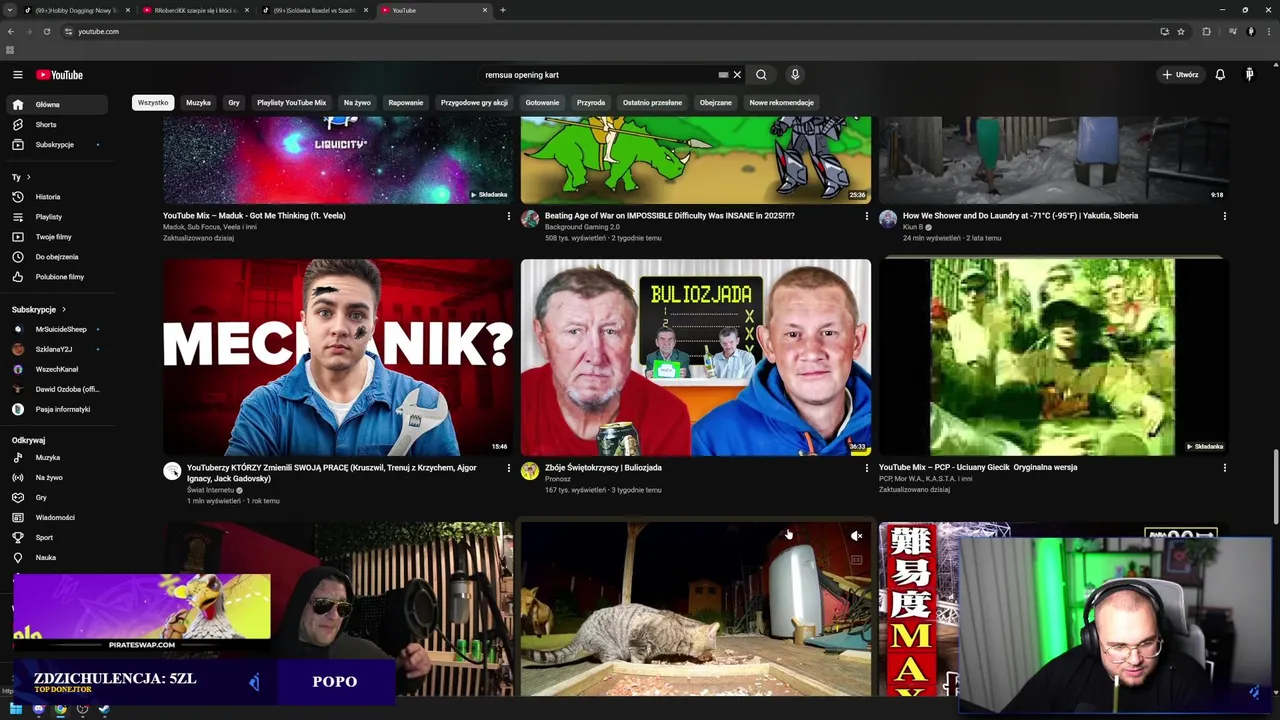The image size is (1280, 720).
Task: Open the YouTube hamburger guide menu
Action: point(17,75)
